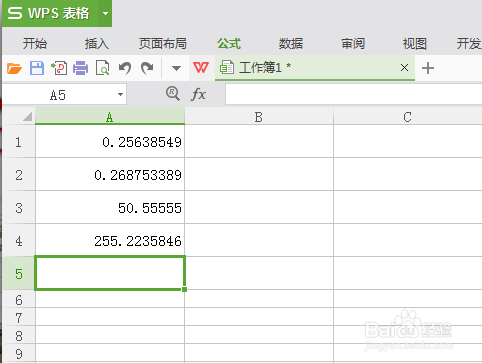
Task: Click cell containing 0.25638549
Action: pos(110,142)
